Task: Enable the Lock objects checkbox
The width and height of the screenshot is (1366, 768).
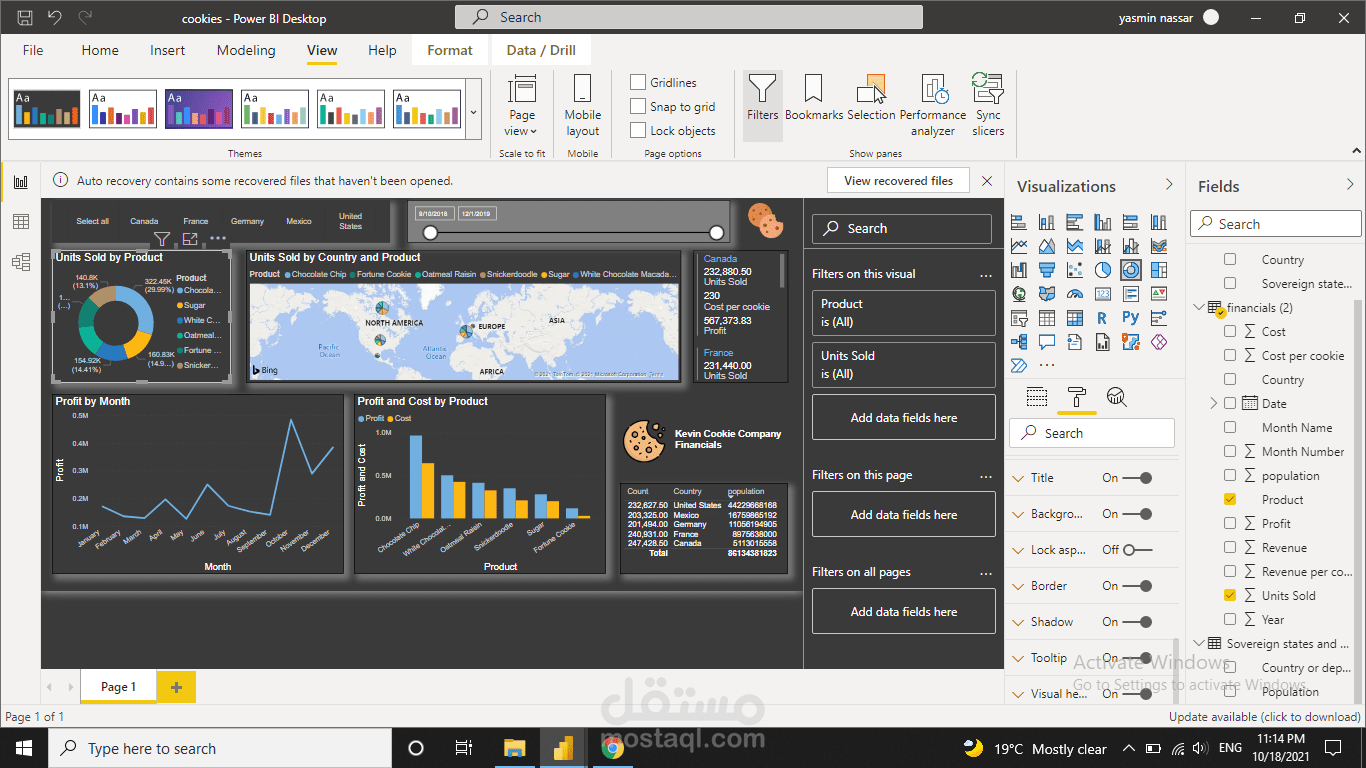Action: pos(638,130)
